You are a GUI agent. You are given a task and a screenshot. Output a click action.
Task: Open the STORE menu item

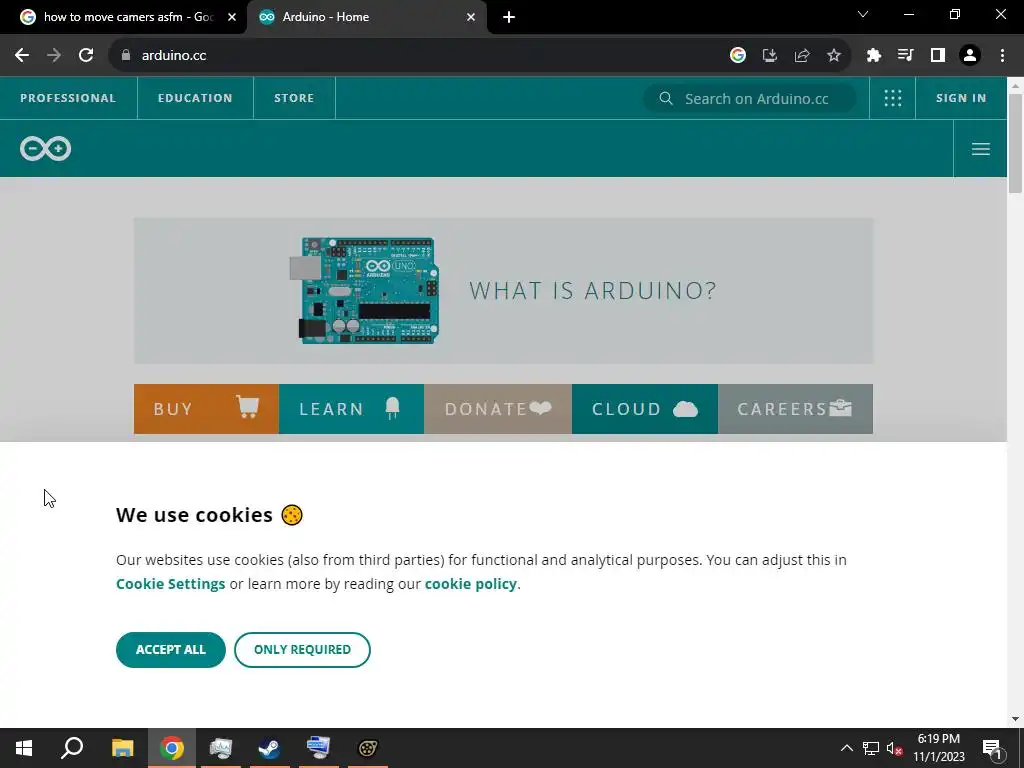tap(294, 98)
